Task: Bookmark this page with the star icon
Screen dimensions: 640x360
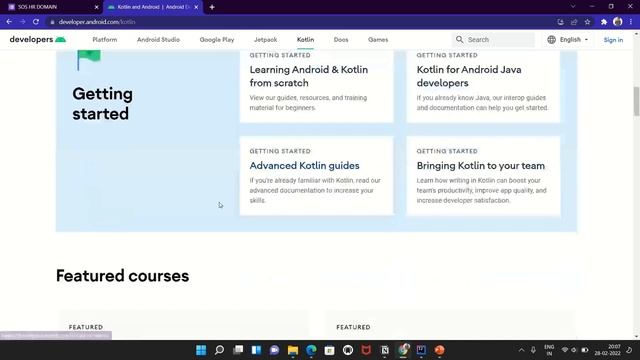Action: 587,22
